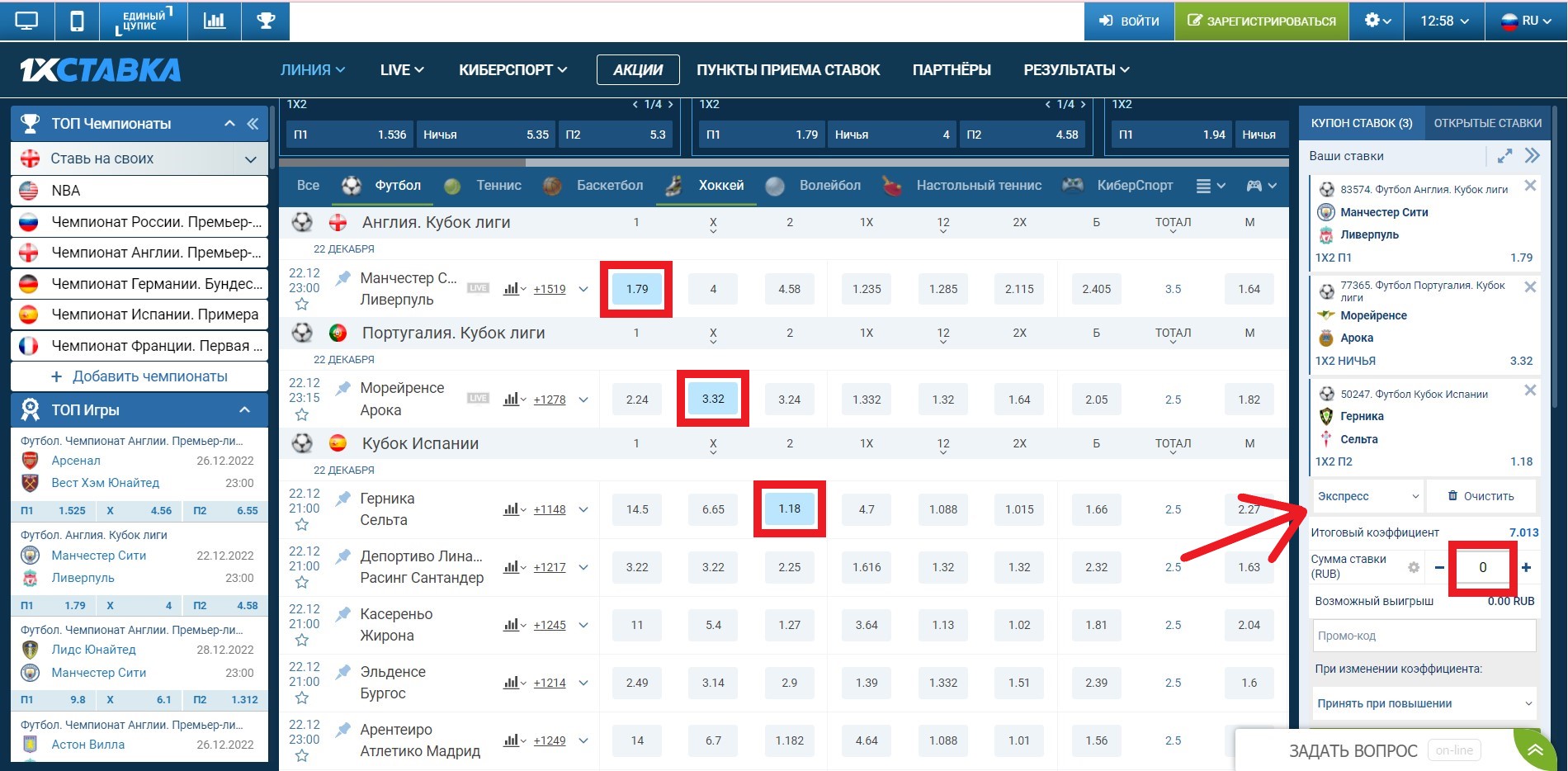Collapse the bet slip double arrow
The height and width of the screenshot is (771, 1568).
(1533, 156)
